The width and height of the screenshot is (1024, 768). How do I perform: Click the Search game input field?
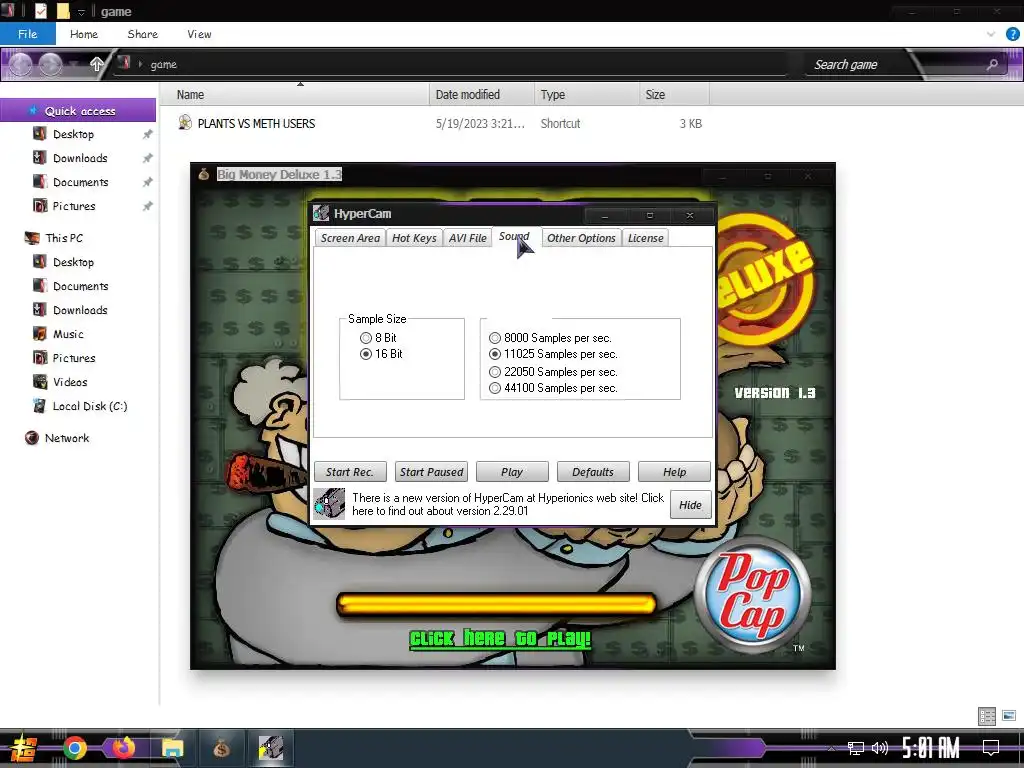(895, 65)
